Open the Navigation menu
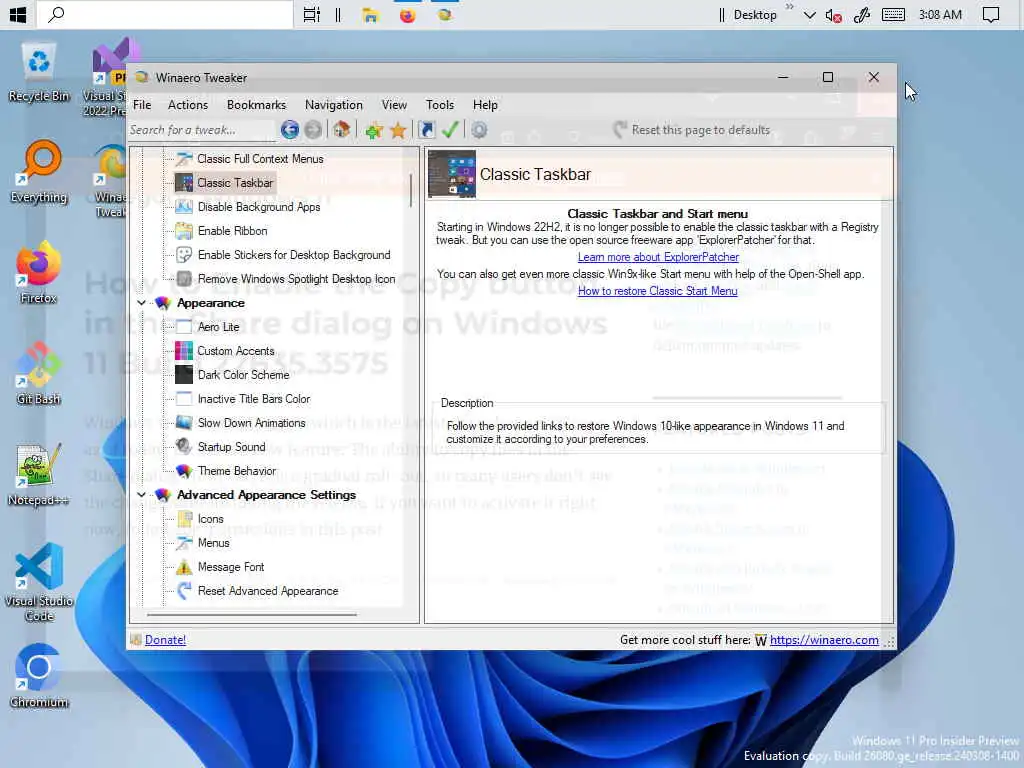The image size is (1024, 768). click(x=334, y=105)
